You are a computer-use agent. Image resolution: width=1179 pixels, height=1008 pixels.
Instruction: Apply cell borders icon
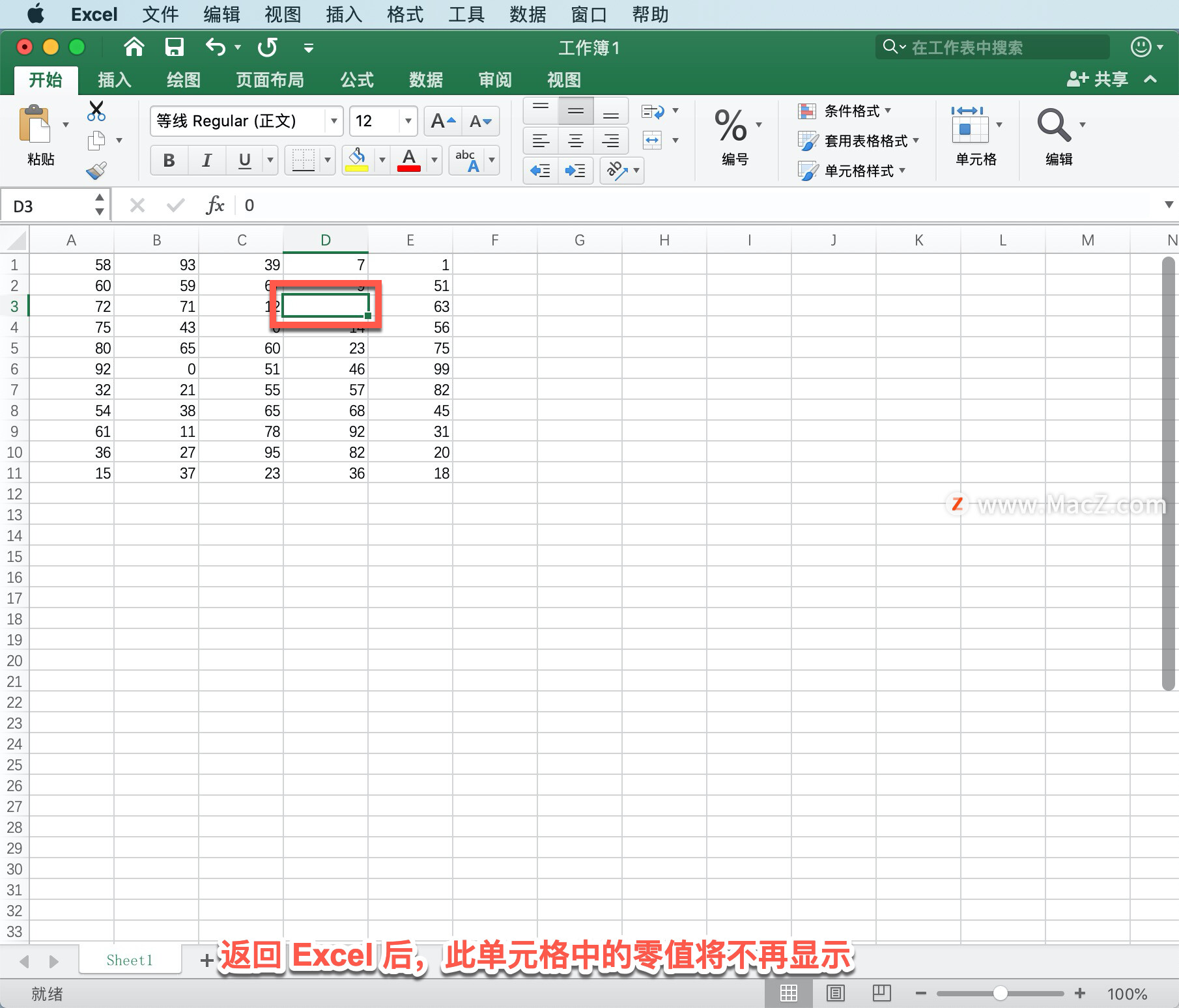click(303, 160)
